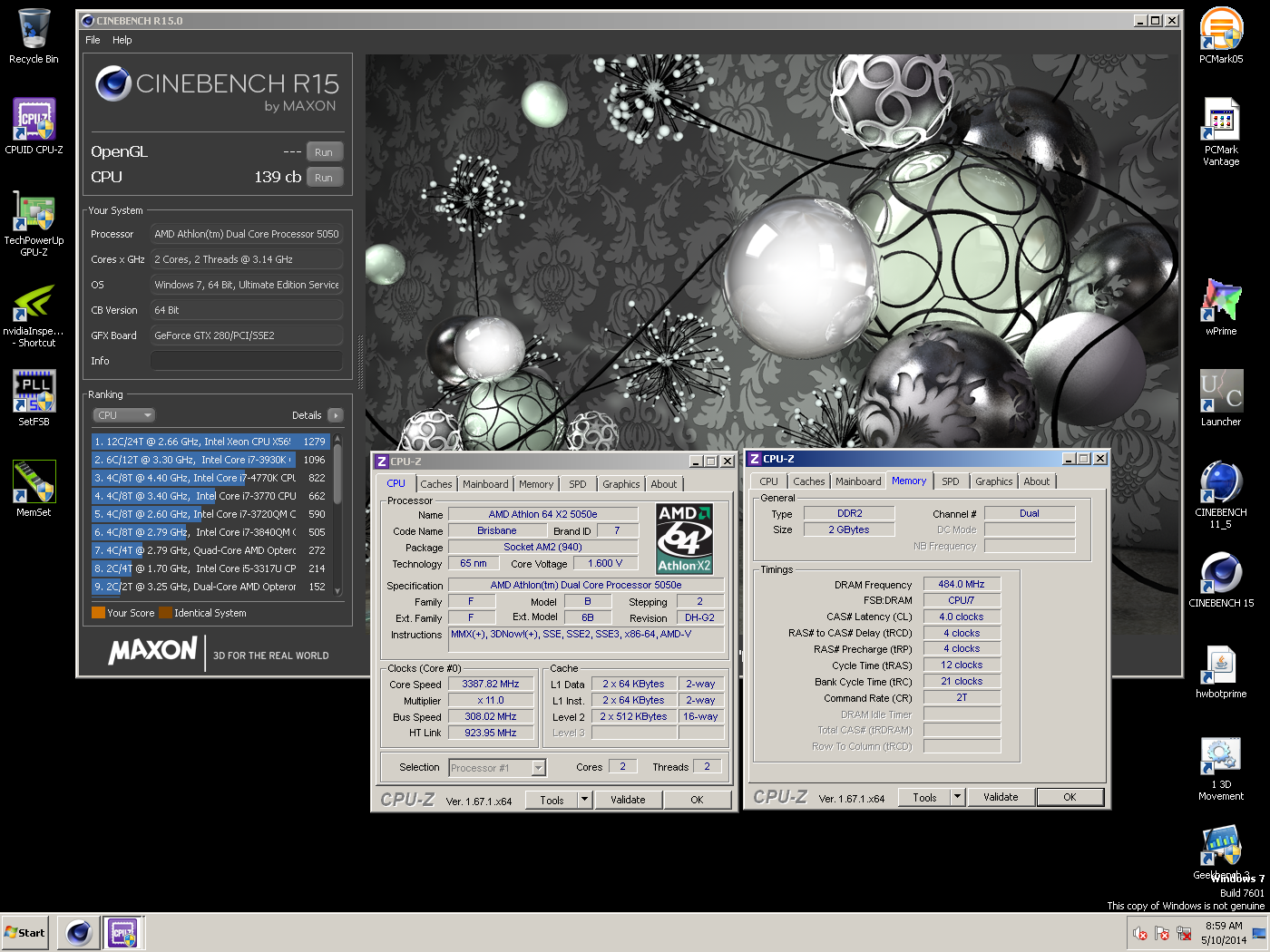Click CPU-Z icon in the taskbar
This screenshot has height=952, width=1270.
122,933
